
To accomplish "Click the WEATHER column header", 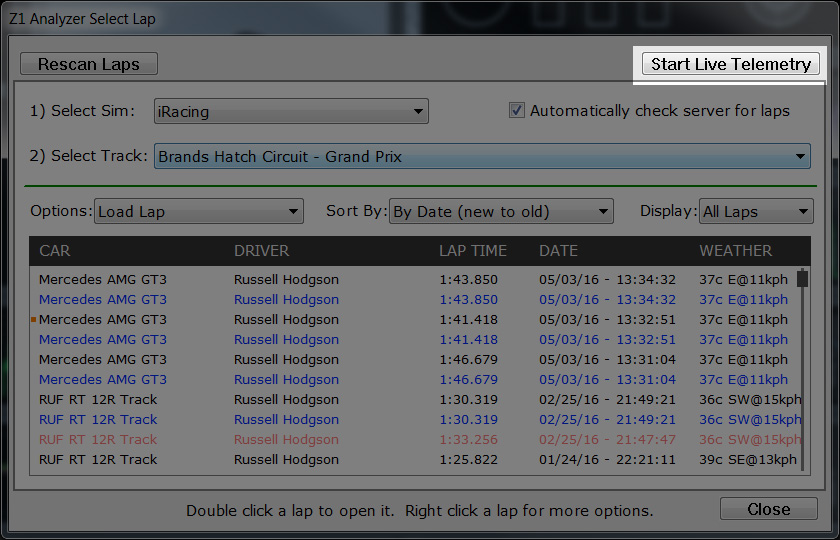I will [736, 251].
